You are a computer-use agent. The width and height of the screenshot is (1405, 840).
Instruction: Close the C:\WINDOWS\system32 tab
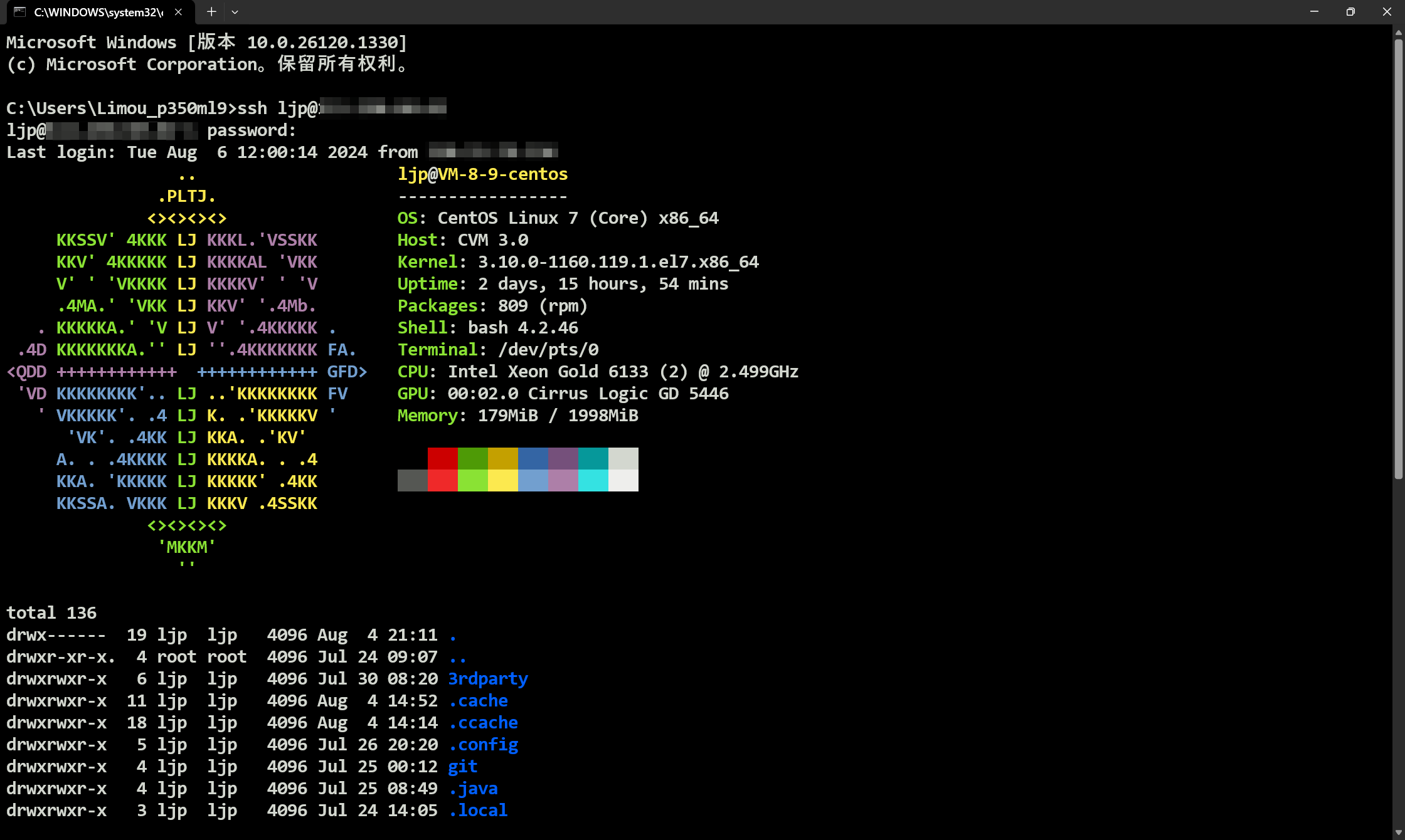point(178,12)
